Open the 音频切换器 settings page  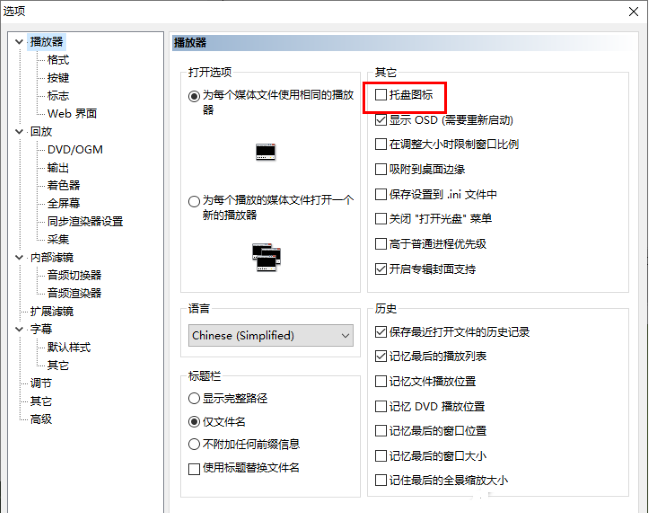tap(74, 275)
